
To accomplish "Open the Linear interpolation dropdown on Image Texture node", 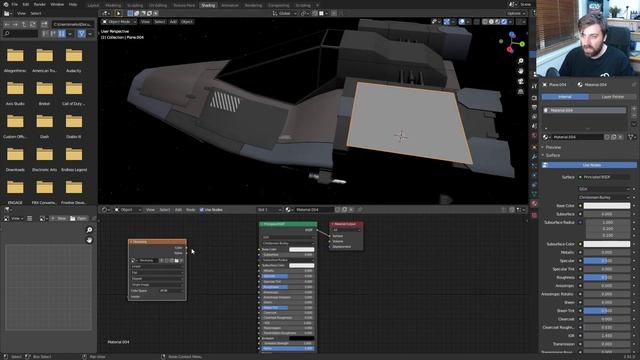I will click(157, 266).
